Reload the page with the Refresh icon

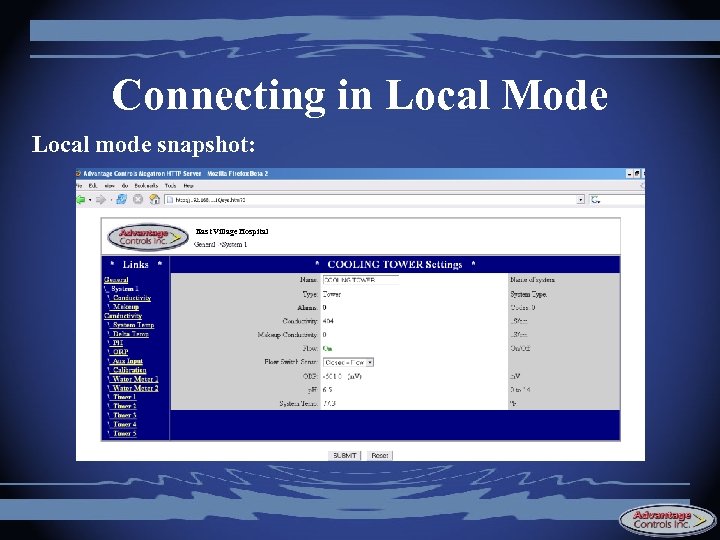(x=122, y=199)
